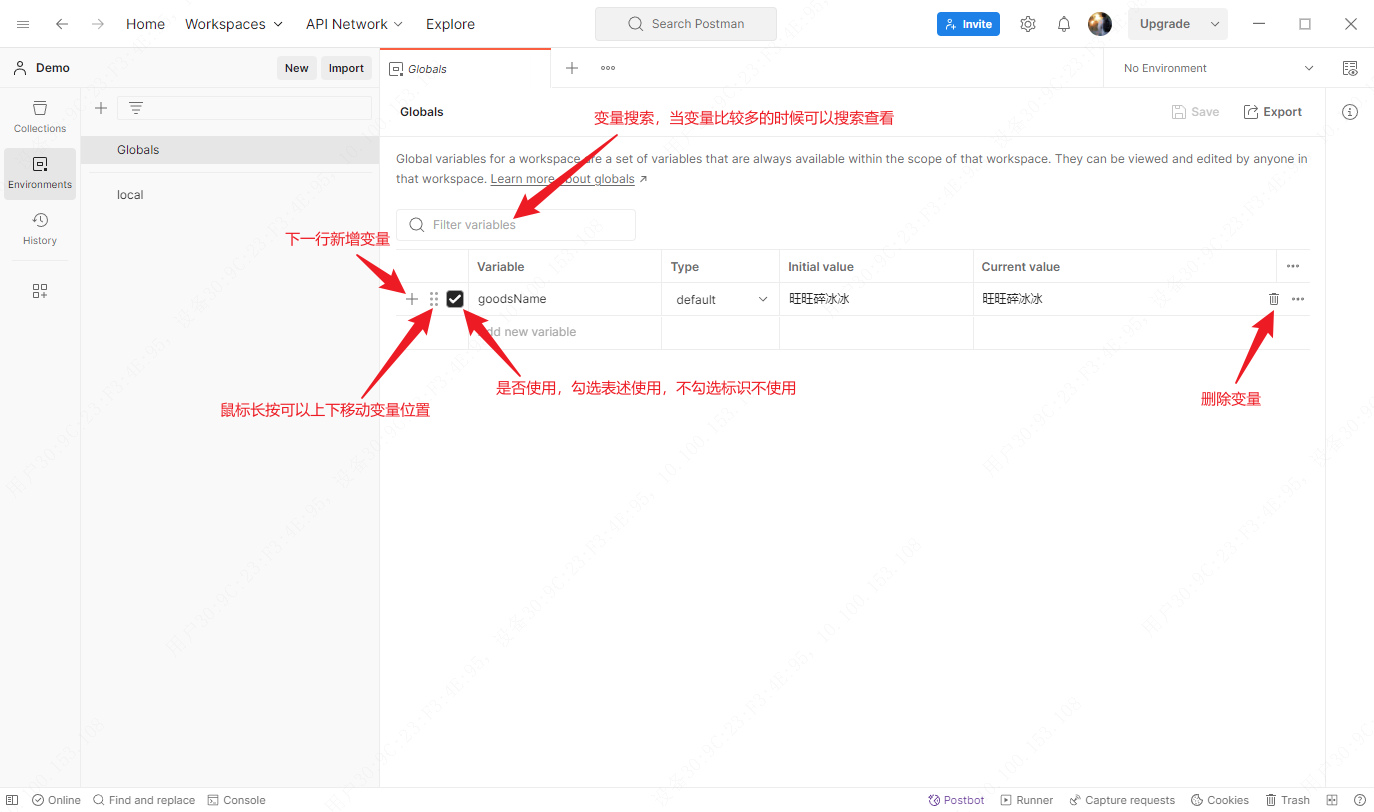The width and height of the screenshot is (1374, 812).
Task: Select Globals in the environments list
Action: (229, 150)
